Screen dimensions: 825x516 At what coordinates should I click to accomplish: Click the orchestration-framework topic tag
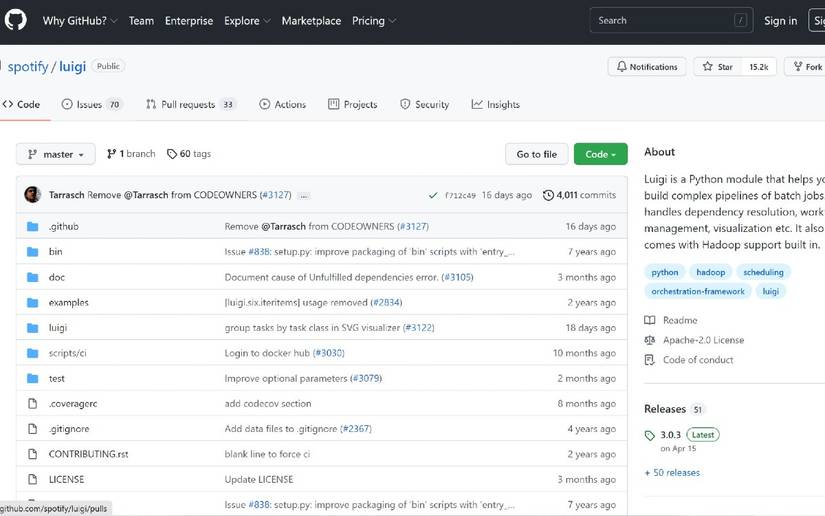698,291
